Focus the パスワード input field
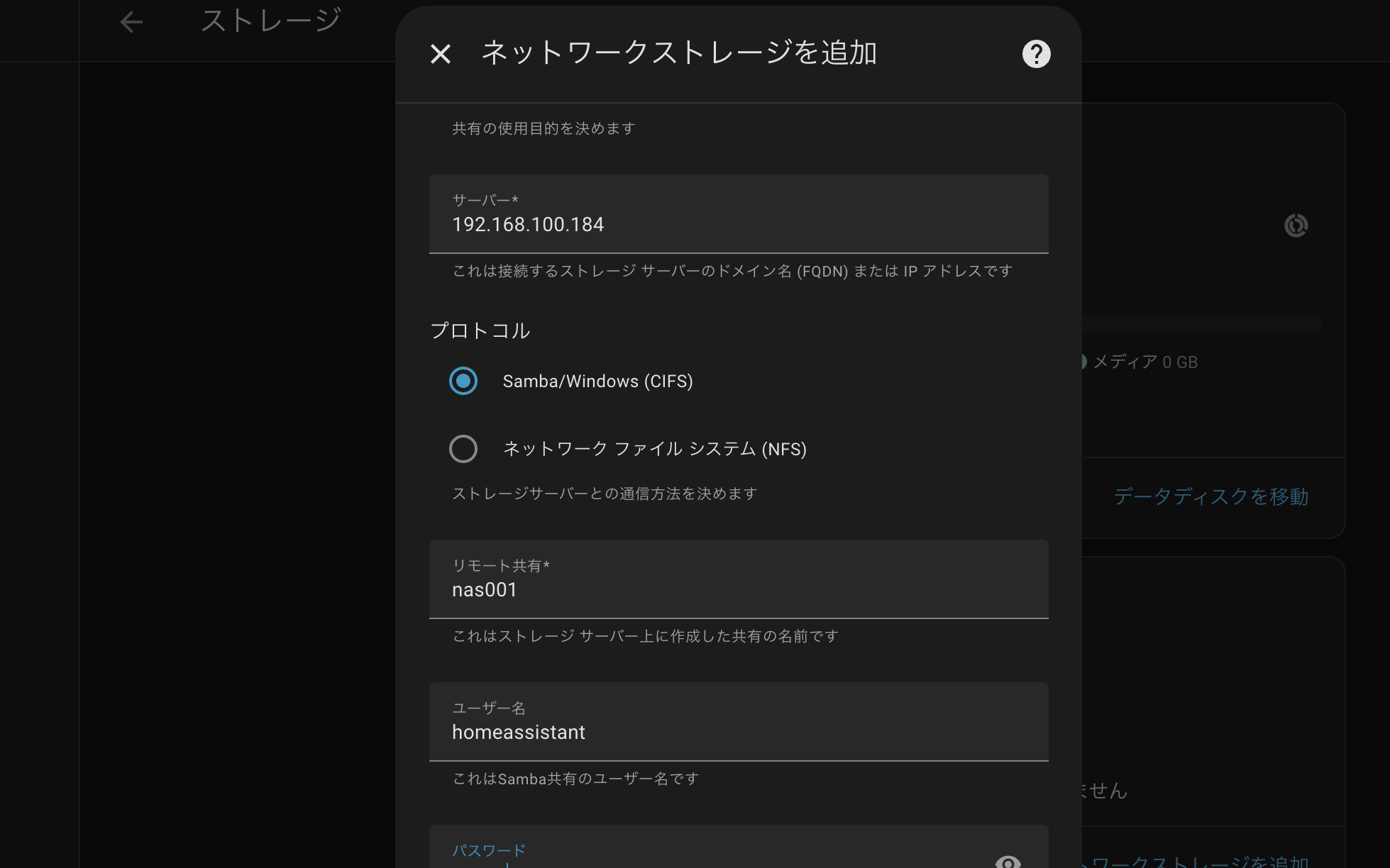Image resolution: width=1390 pixels, height=868 pixels. pyautogui.click(x=710, y=859)
